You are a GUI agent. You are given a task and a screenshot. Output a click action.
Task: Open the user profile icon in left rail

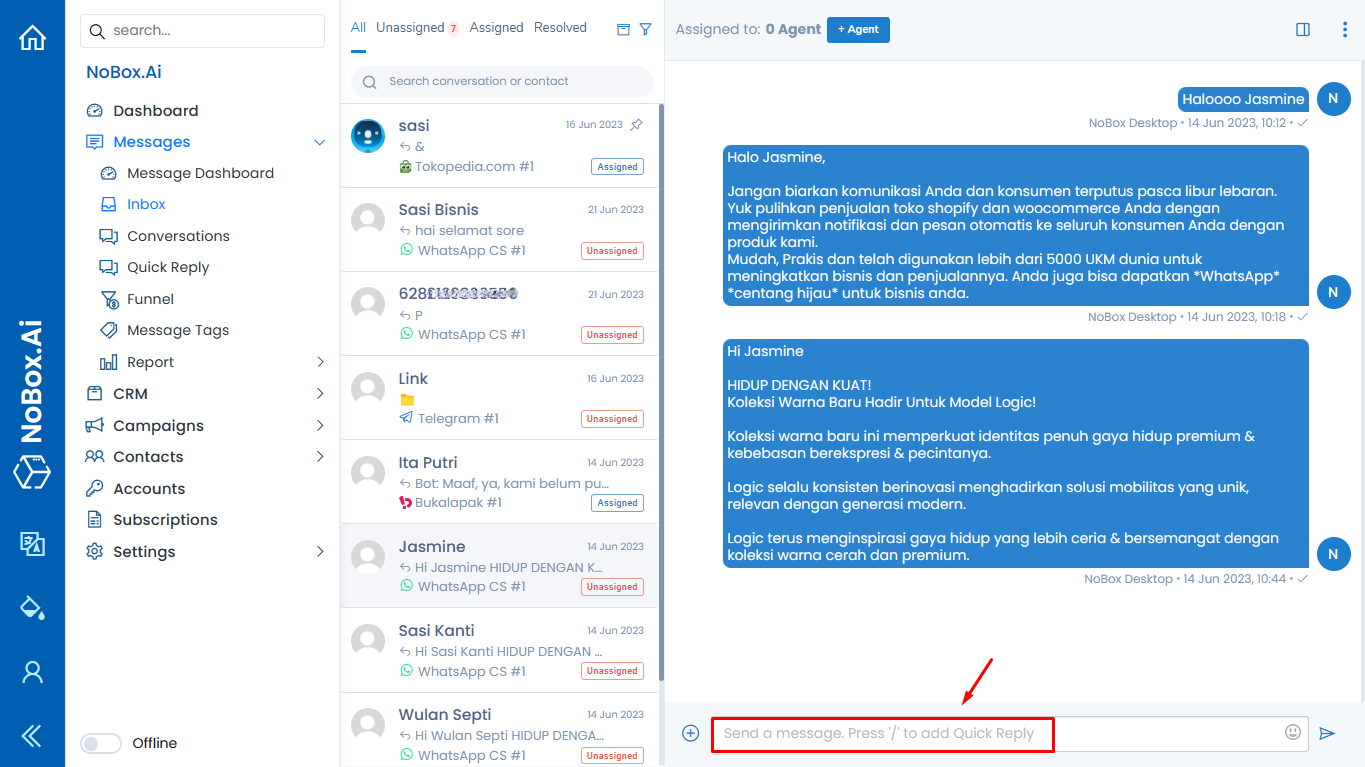32,672
